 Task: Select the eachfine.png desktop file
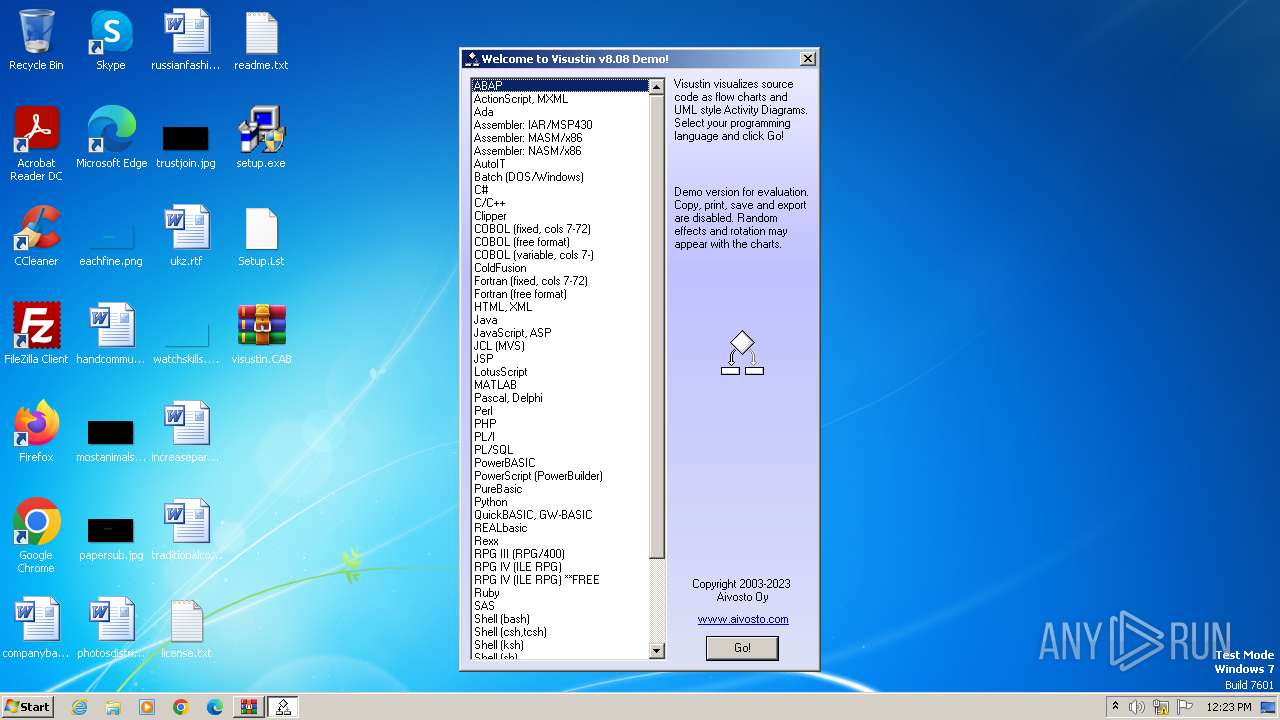[x=111, y=243]
